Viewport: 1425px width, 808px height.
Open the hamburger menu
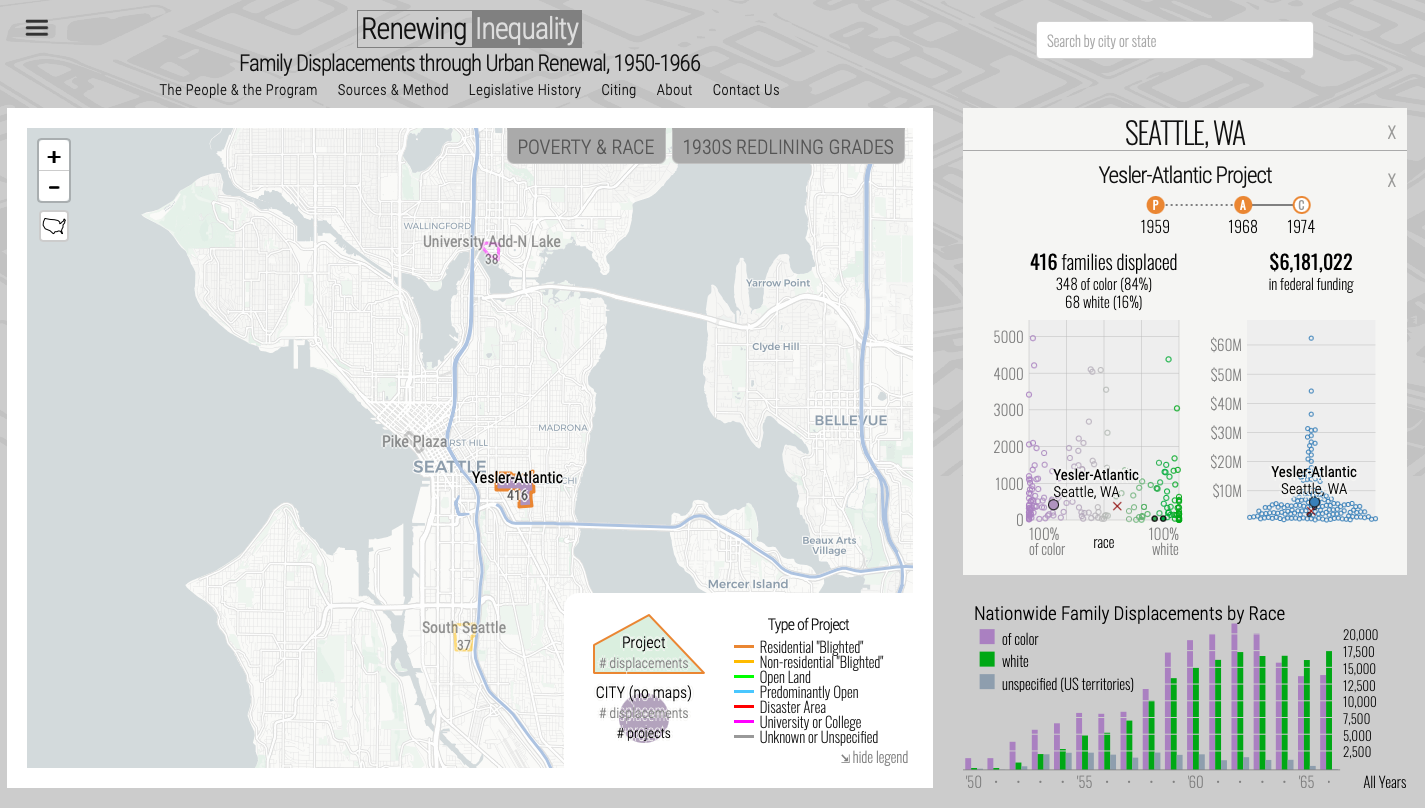click(37, 28)
